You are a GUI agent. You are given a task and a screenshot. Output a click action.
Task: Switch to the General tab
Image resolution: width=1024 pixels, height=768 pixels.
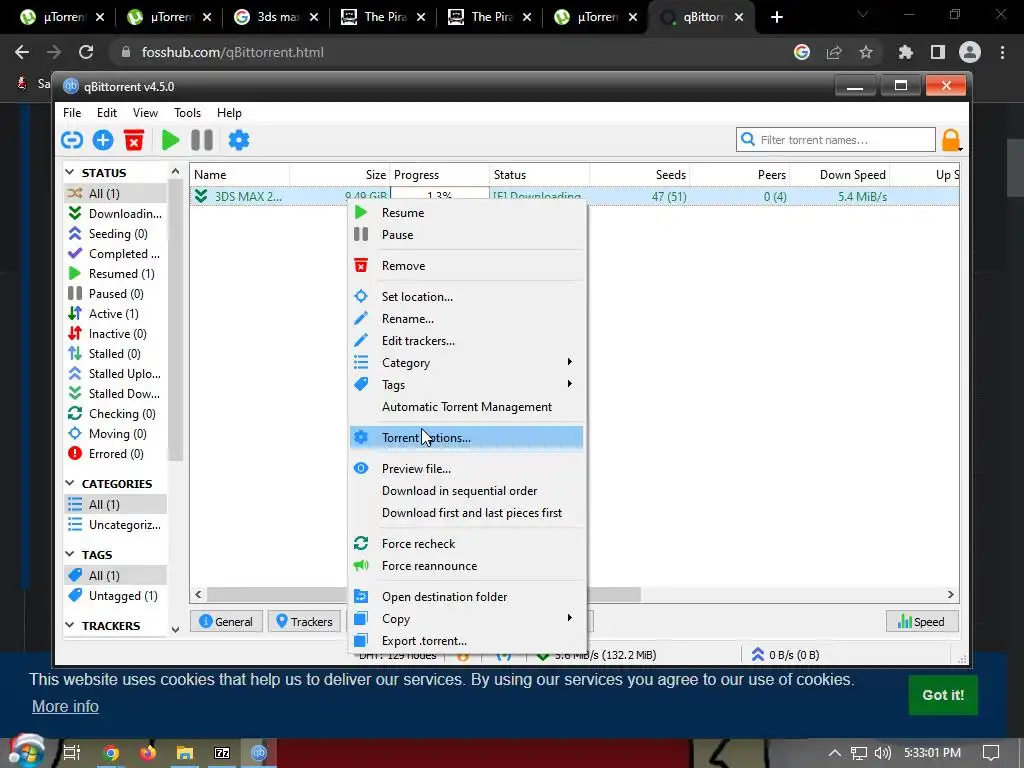tap(226, 622)
